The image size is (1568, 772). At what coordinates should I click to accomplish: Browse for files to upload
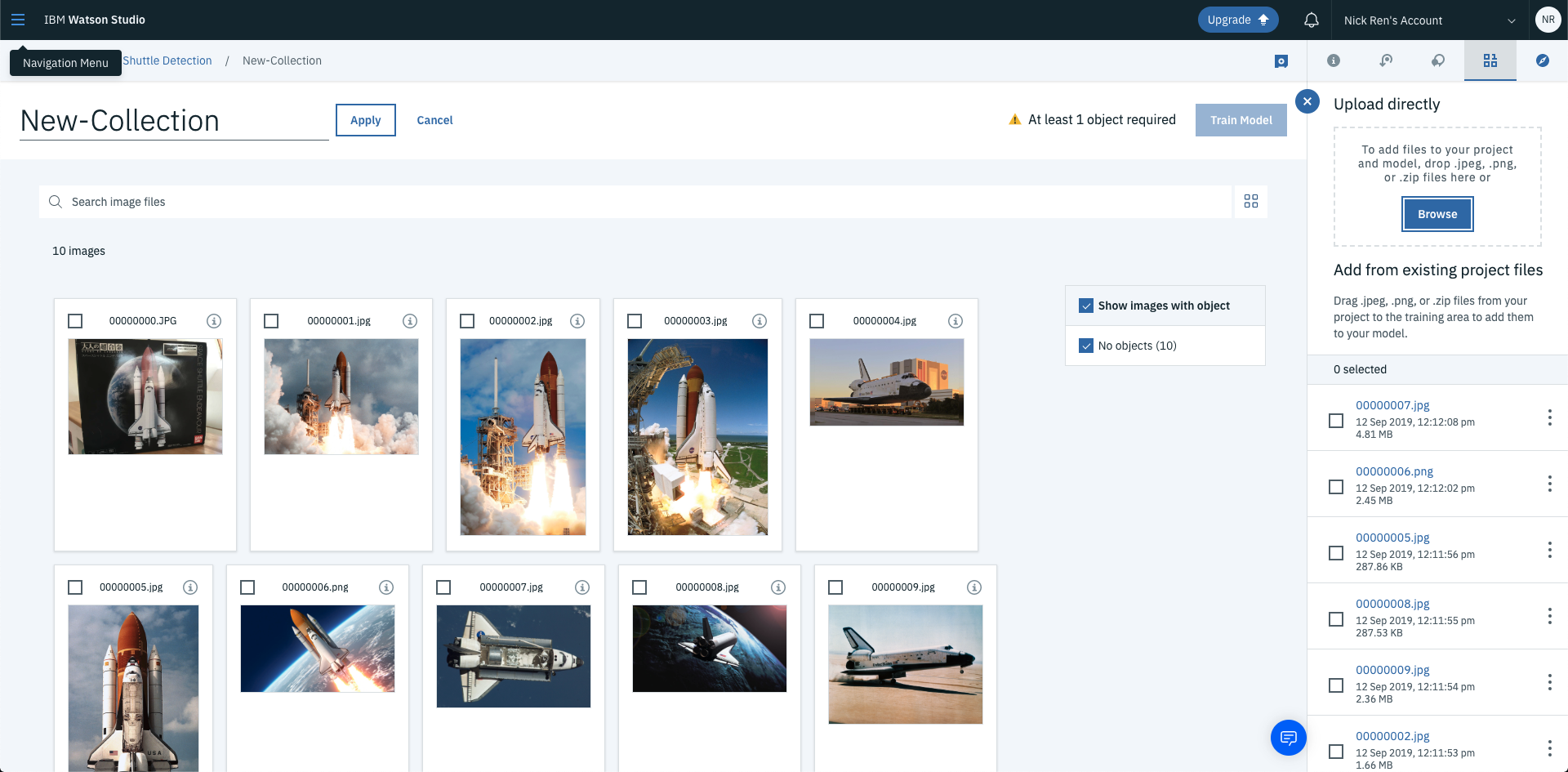tap(1437, 214)
